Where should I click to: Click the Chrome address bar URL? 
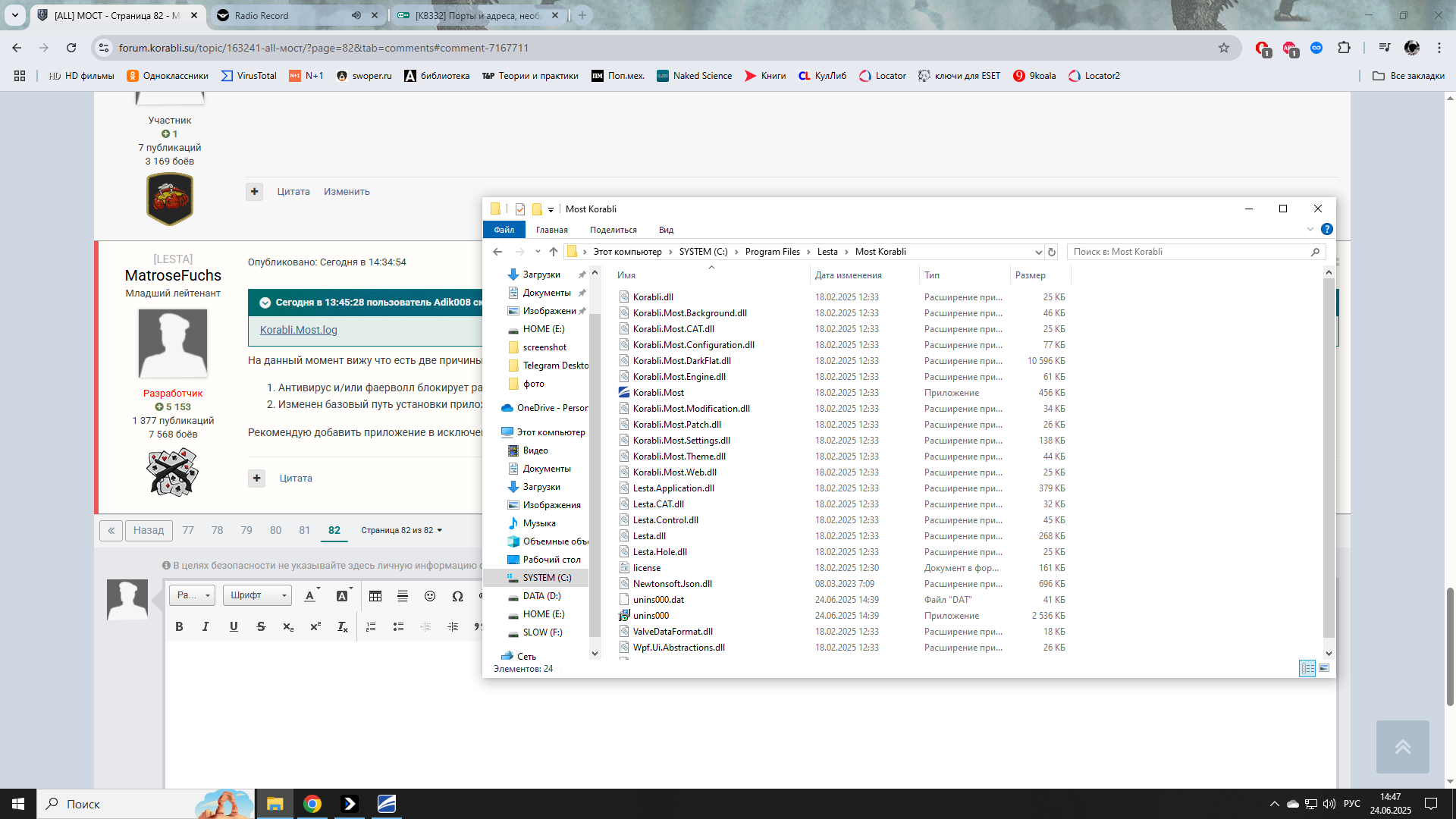[324, 48]
